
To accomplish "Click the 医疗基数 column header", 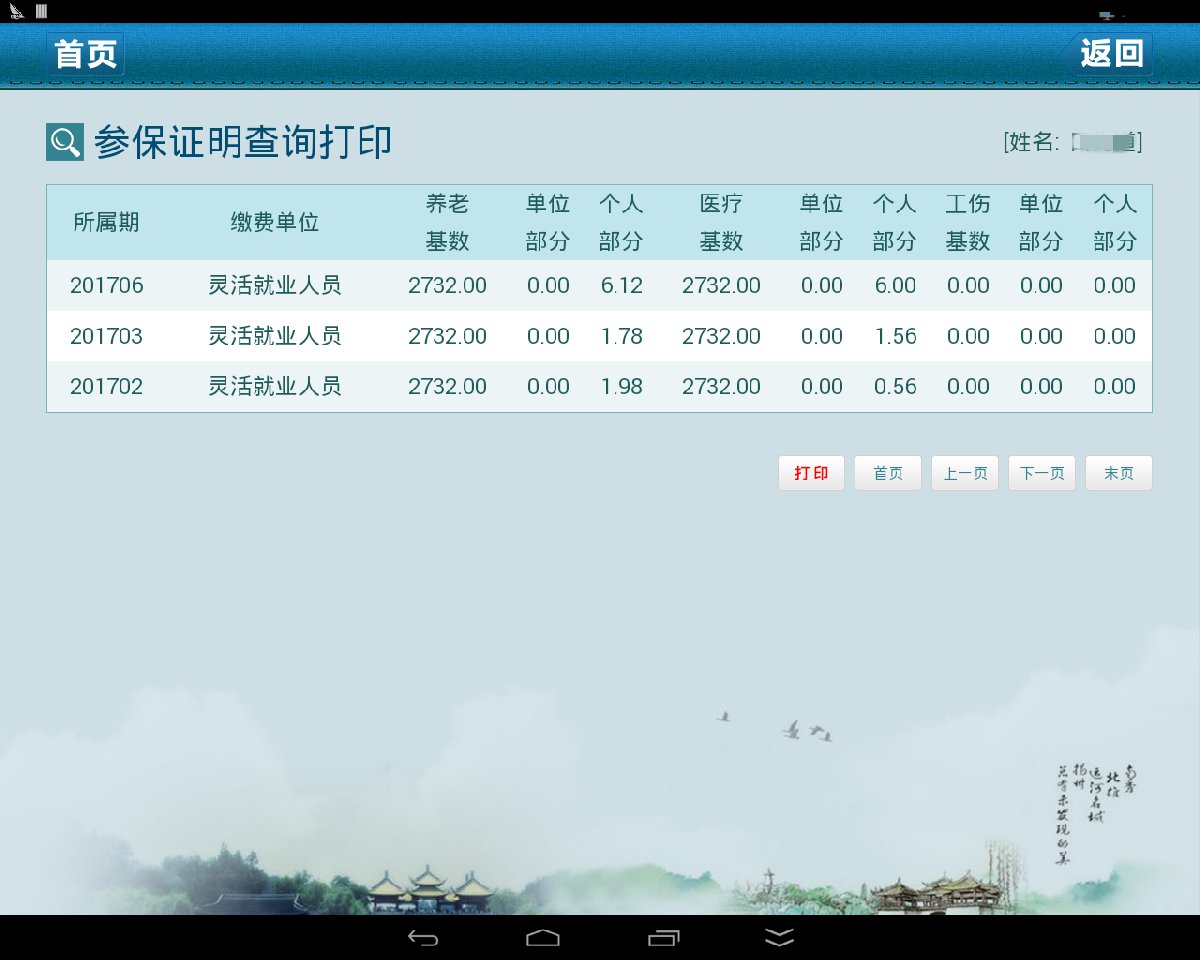I will [x=721, y=222].
